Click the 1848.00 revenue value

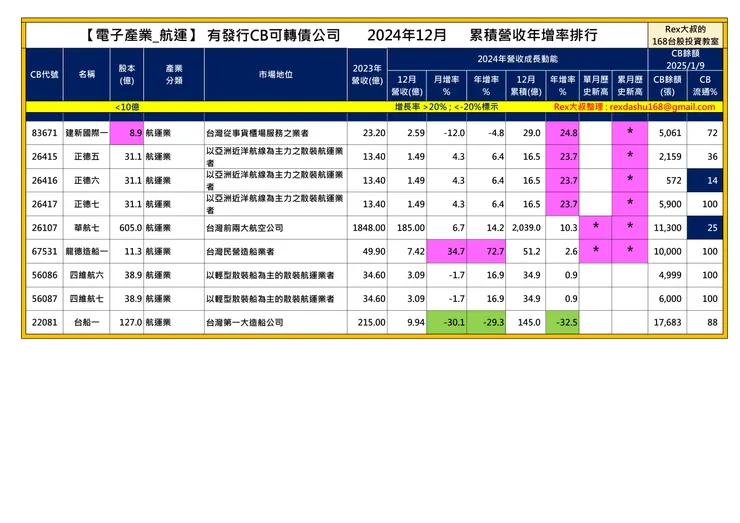[368, 228]
